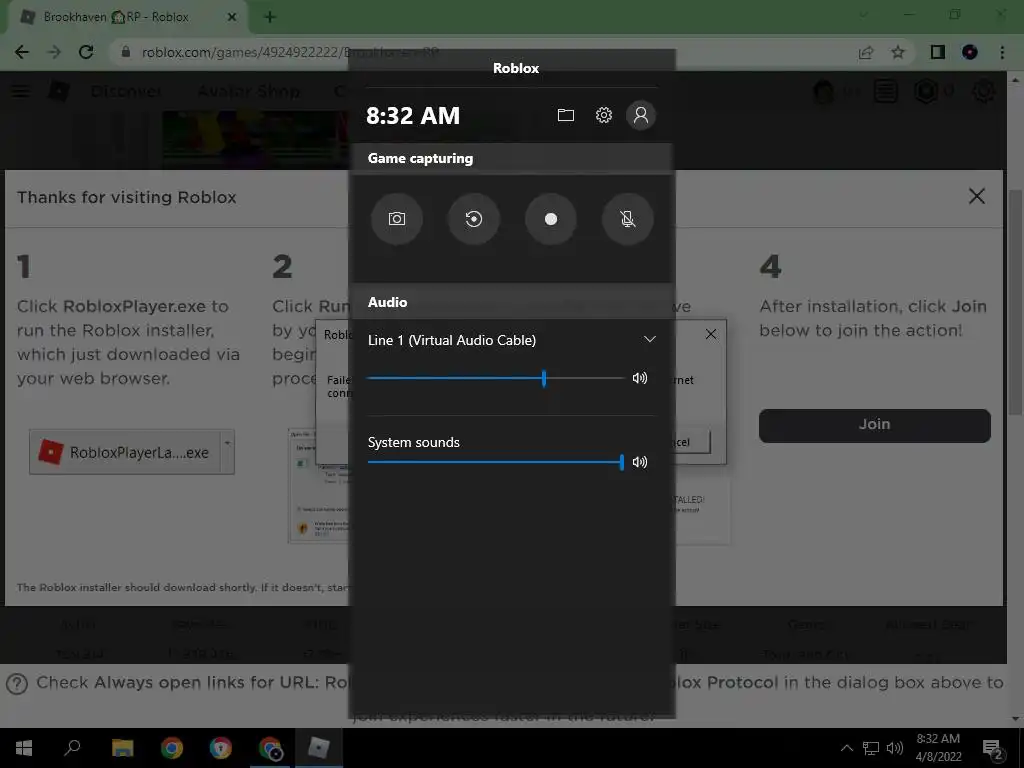Click Record the last 30 seconds icon
The width and height of the screenshot is (1024, 768).
point(473,219)
